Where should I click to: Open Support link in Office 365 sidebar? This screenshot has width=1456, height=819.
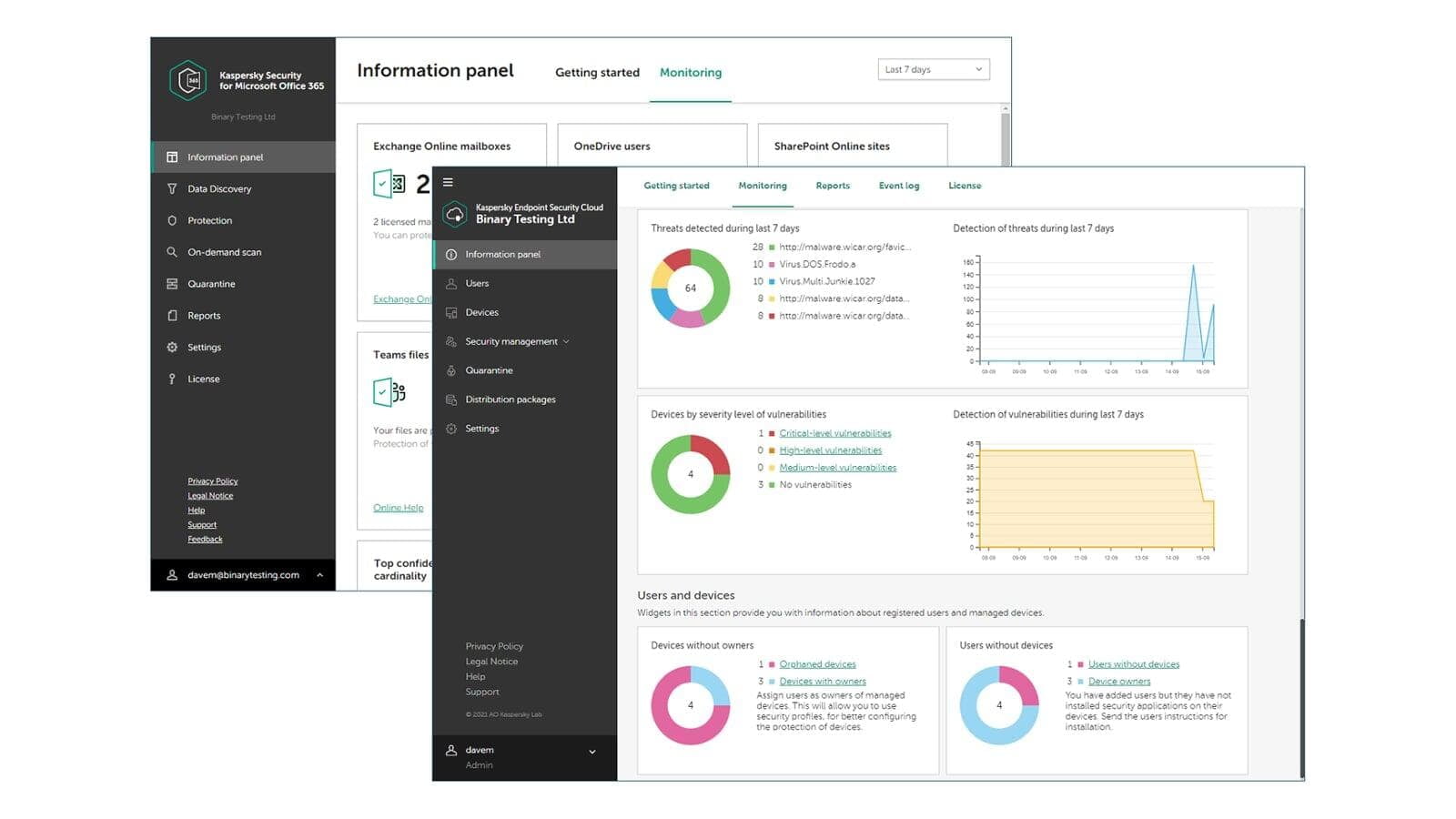(202, 525)
